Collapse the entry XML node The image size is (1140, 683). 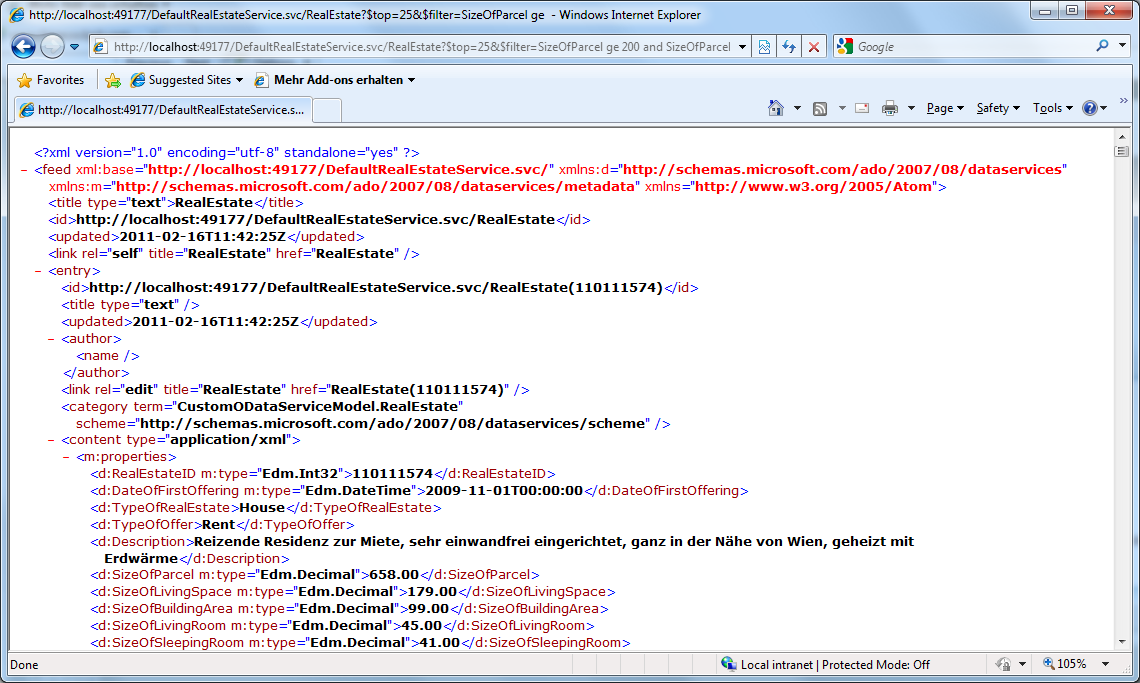point(38,271)
